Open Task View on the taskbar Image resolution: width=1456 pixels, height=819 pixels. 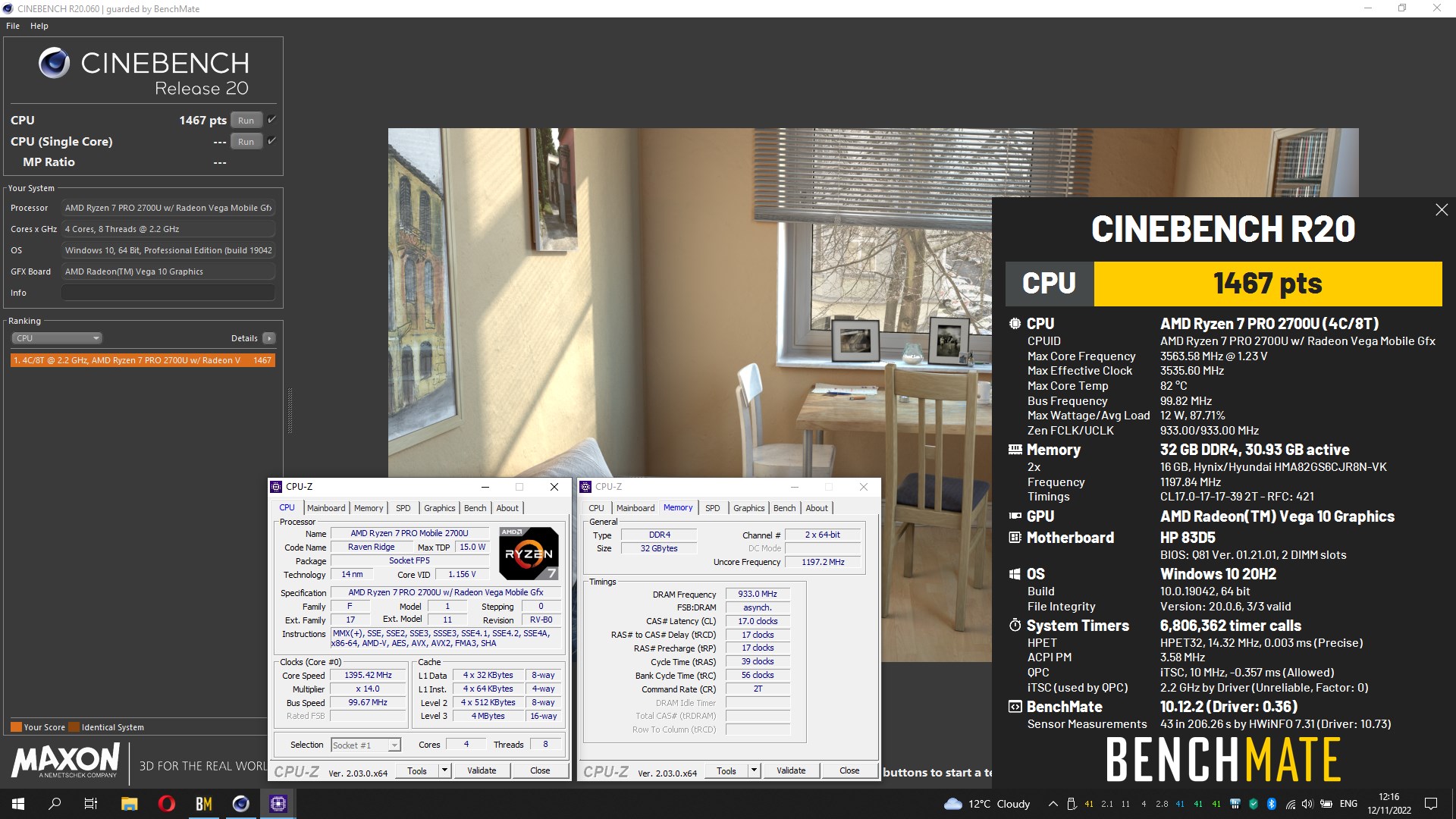[91, 804]
